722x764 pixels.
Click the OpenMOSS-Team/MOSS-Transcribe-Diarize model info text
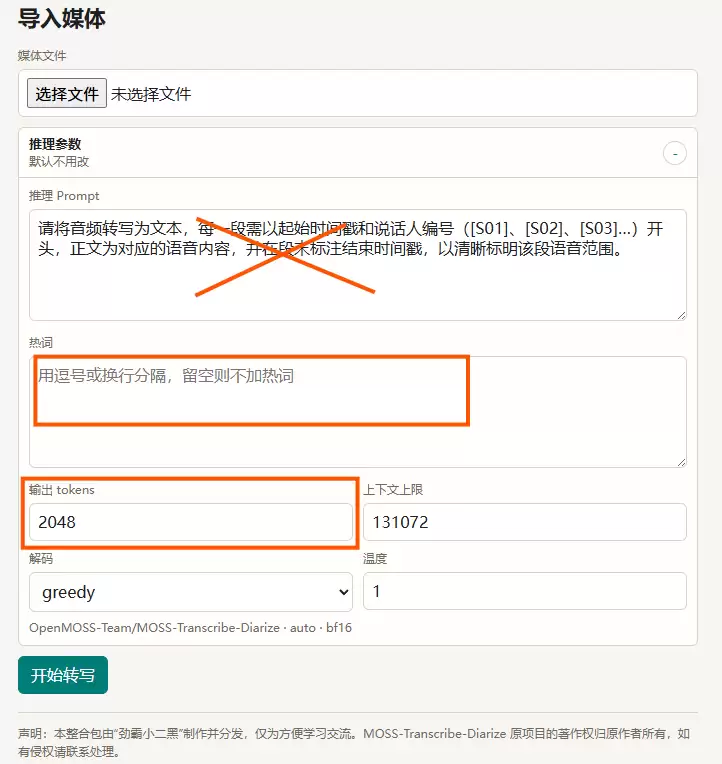click(190, 628)
